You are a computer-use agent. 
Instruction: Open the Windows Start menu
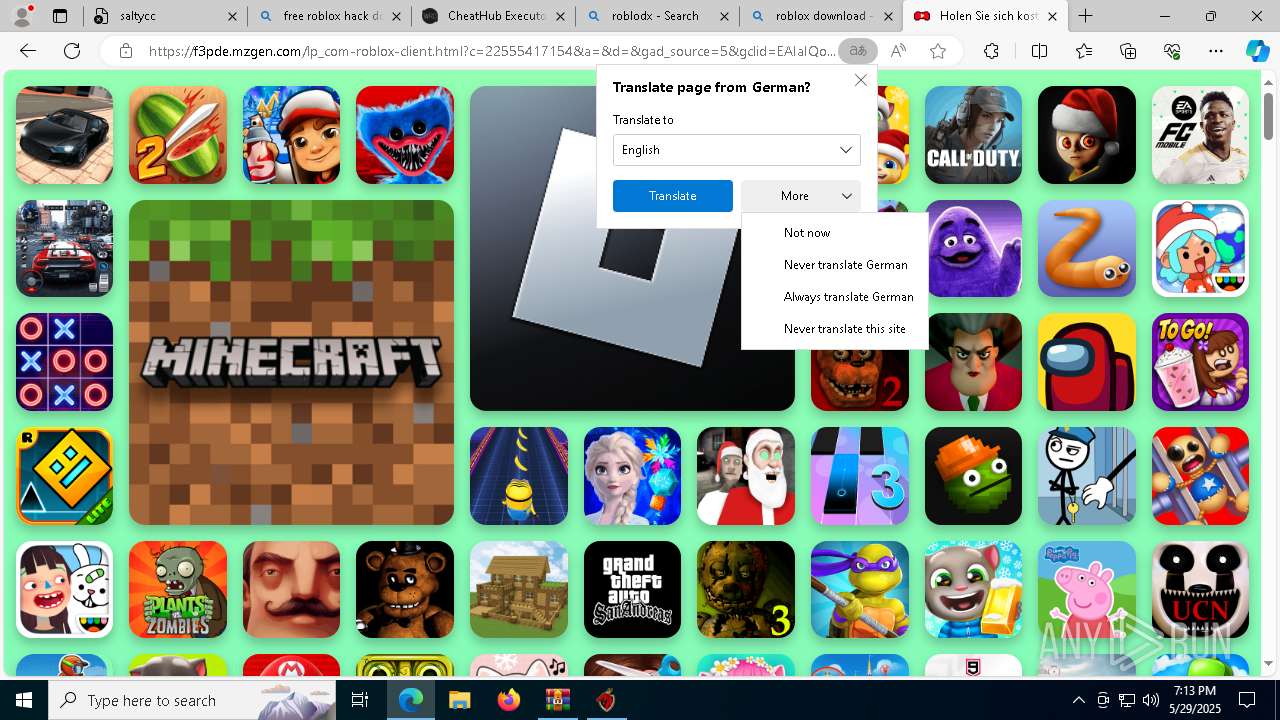(x=24, y=700)
